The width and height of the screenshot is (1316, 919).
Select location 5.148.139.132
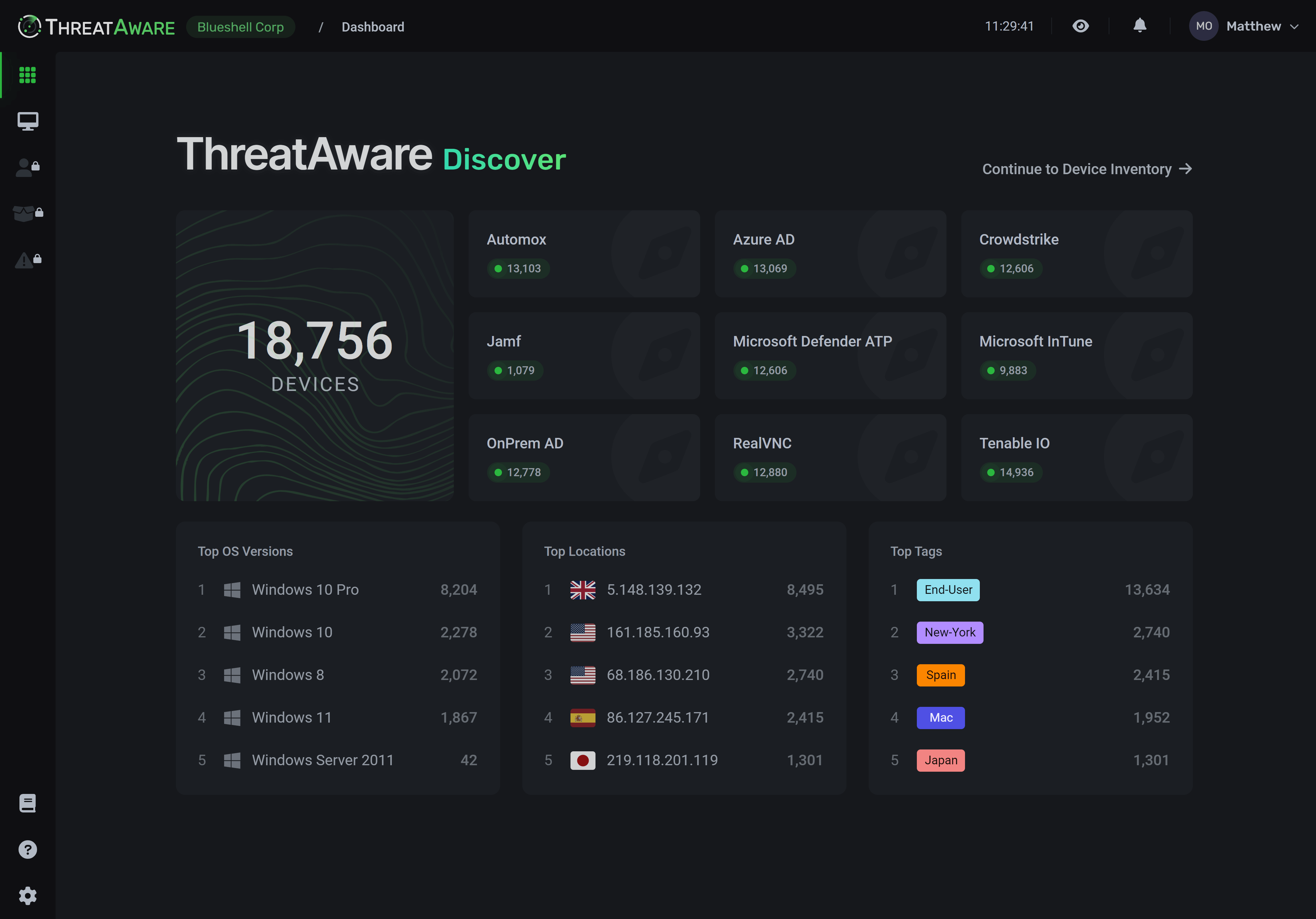(x=684, y=590)
